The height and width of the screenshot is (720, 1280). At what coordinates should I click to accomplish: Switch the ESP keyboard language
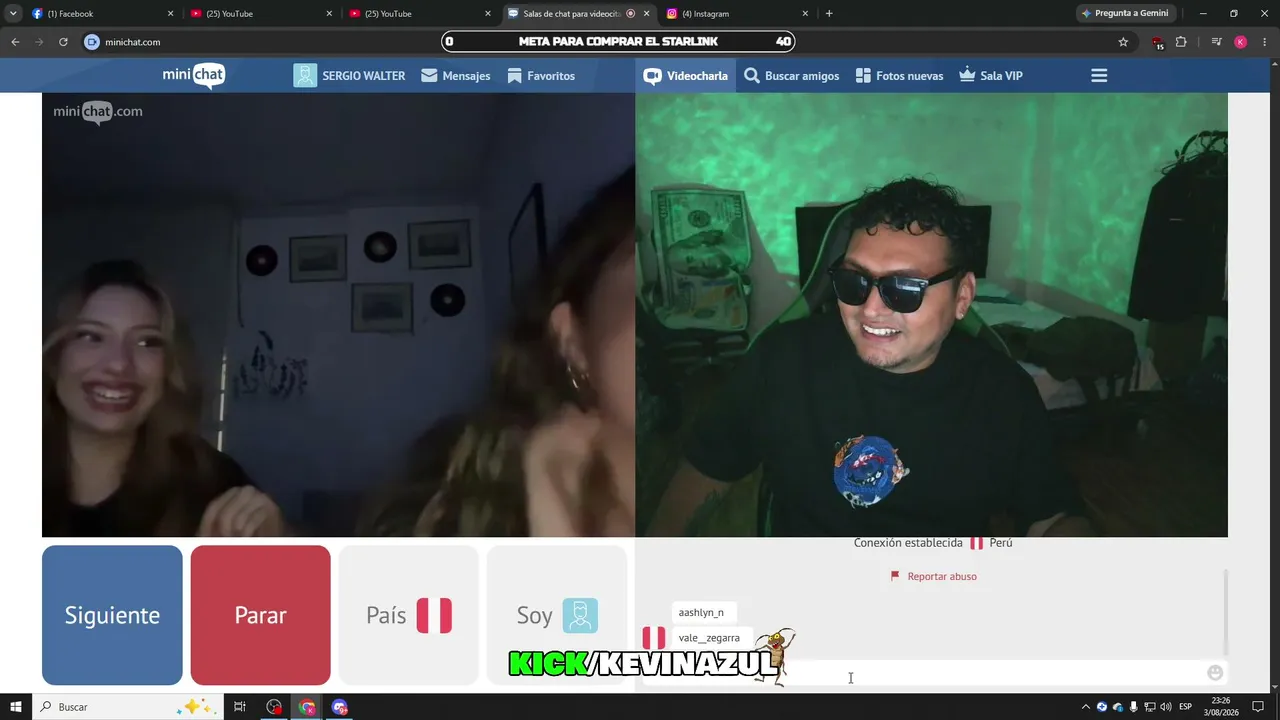pos(1186,707)
